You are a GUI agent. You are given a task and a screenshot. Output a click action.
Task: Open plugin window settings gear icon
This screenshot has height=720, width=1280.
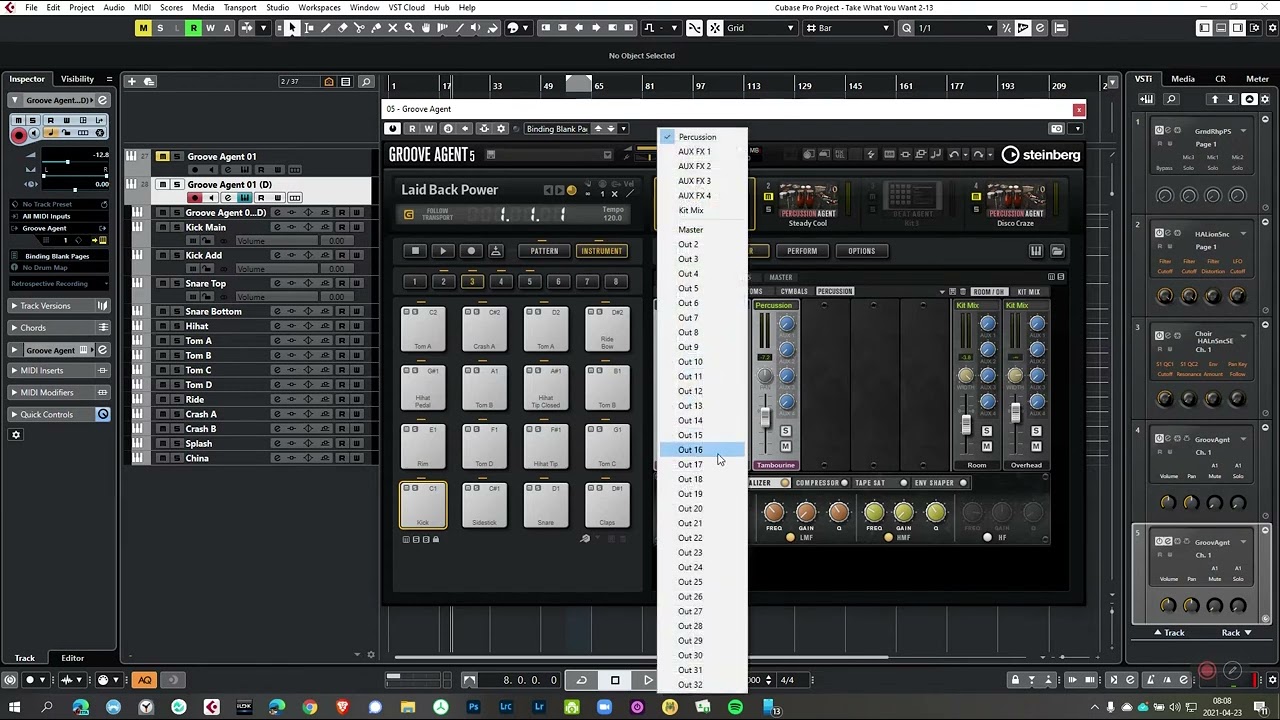click(x=501, y=128)
